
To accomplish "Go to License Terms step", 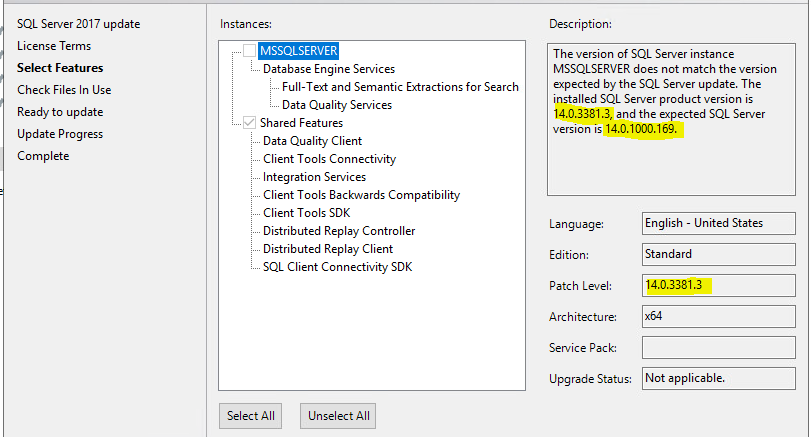I will point(54,46).
